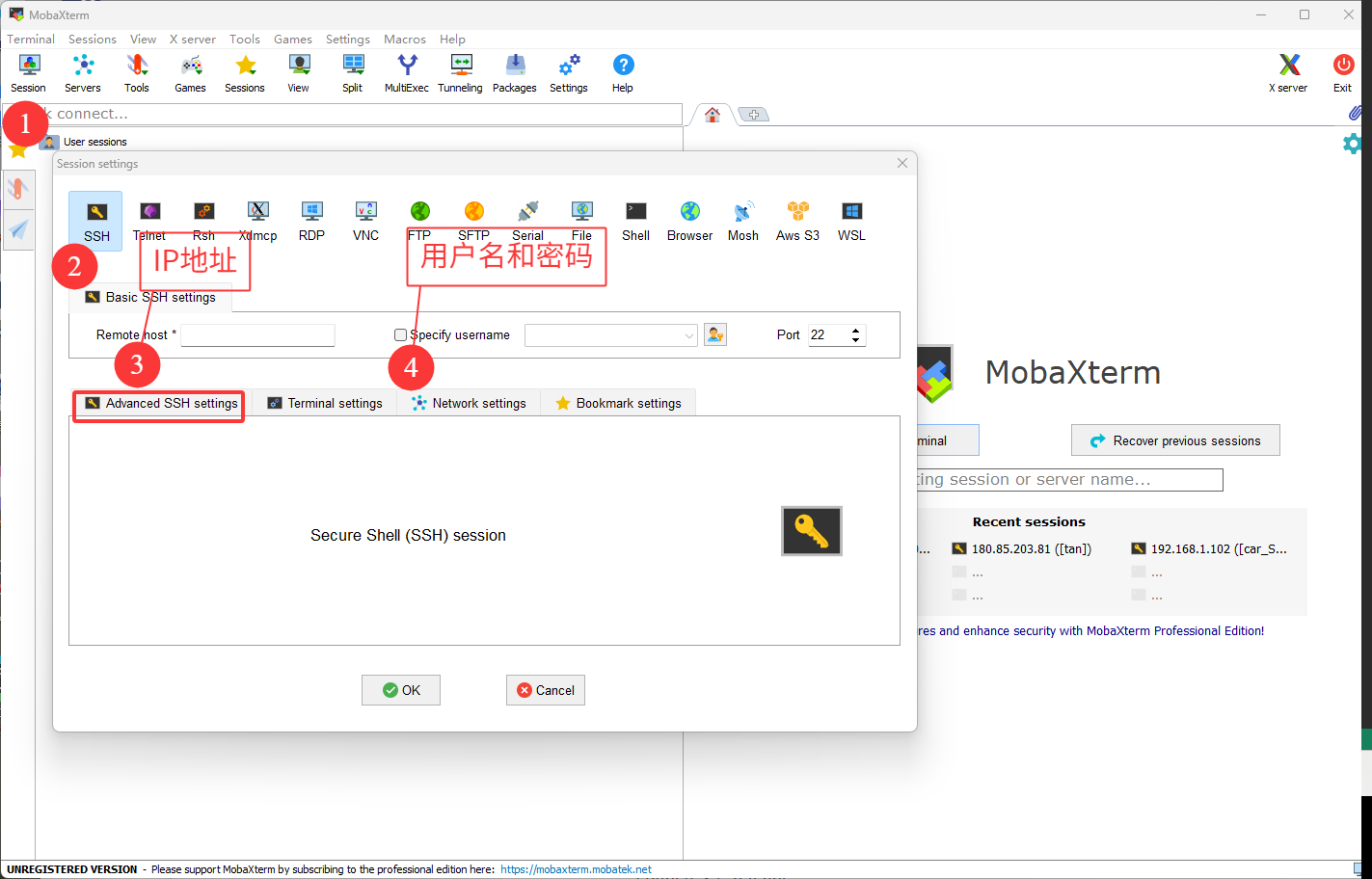Open the Sessions star icon in toolbar
The image size is (1372, 879).
(245, 73)
